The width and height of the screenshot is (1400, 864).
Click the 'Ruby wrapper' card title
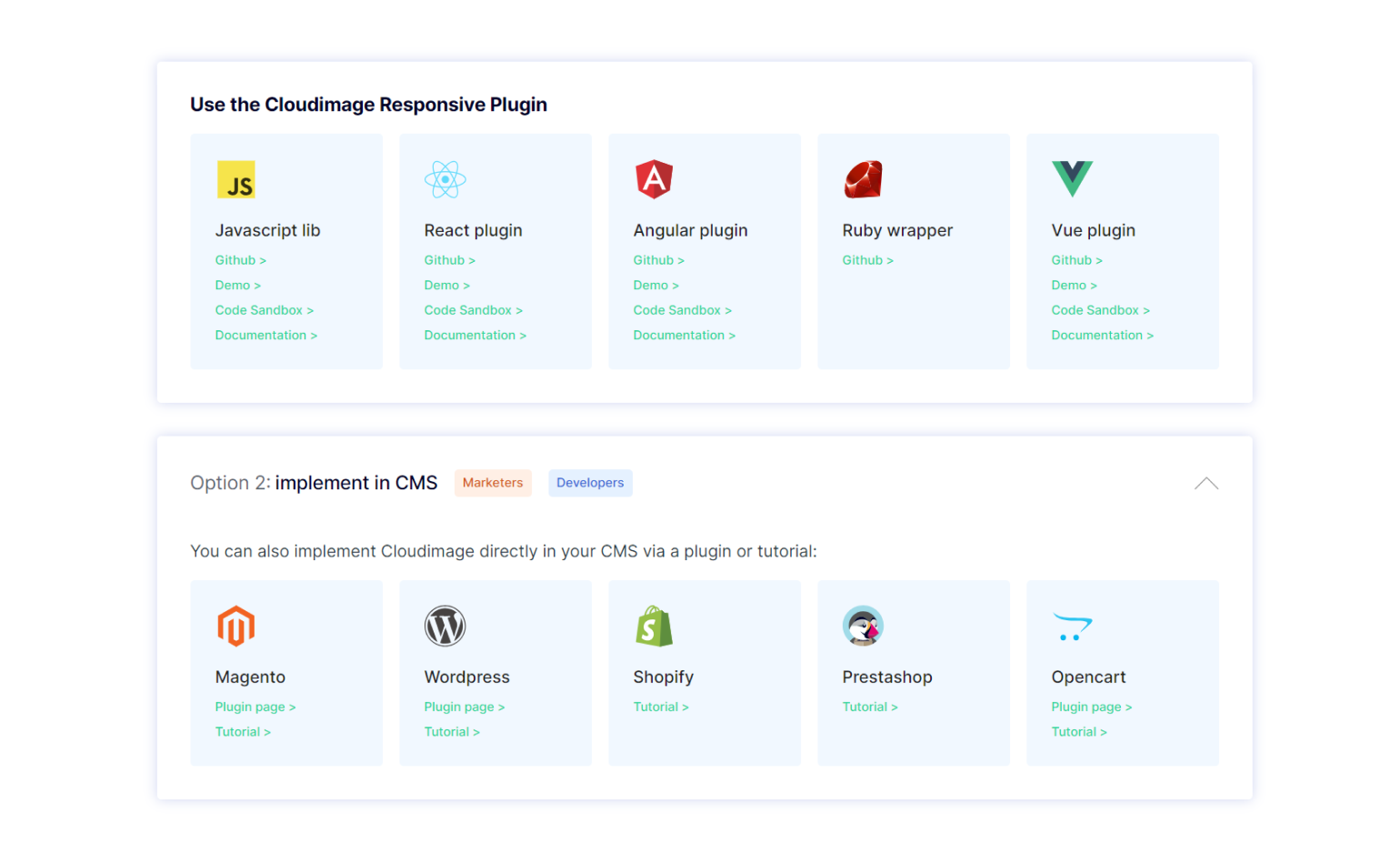[898, 231]
